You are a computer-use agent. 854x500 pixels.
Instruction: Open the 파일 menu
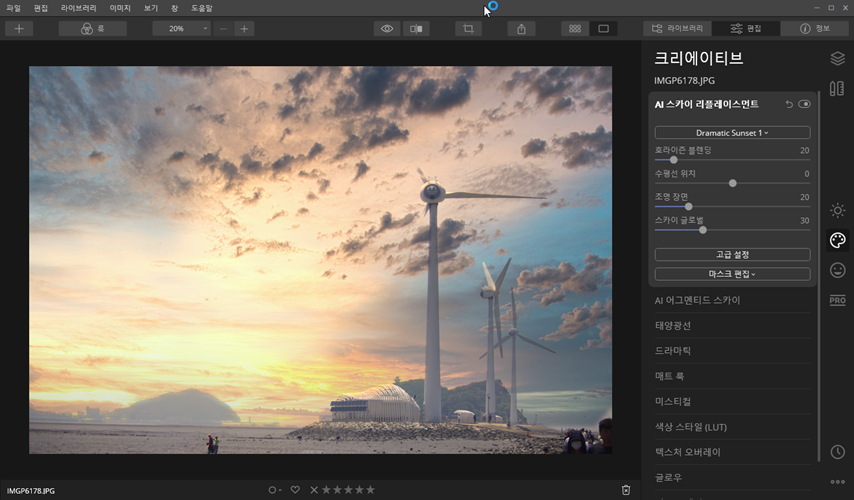[13, 8]
